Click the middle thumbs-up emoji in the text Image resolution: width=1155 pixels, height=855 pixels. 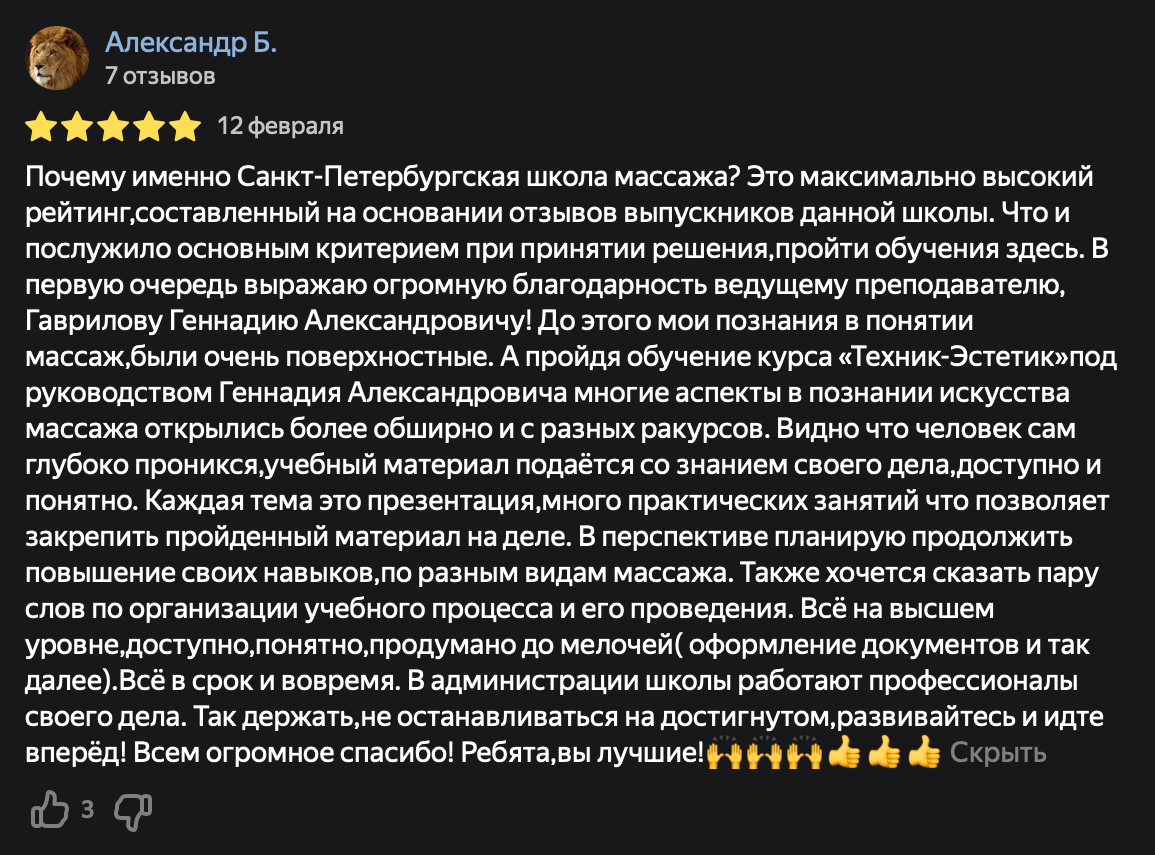pos(884,753)
